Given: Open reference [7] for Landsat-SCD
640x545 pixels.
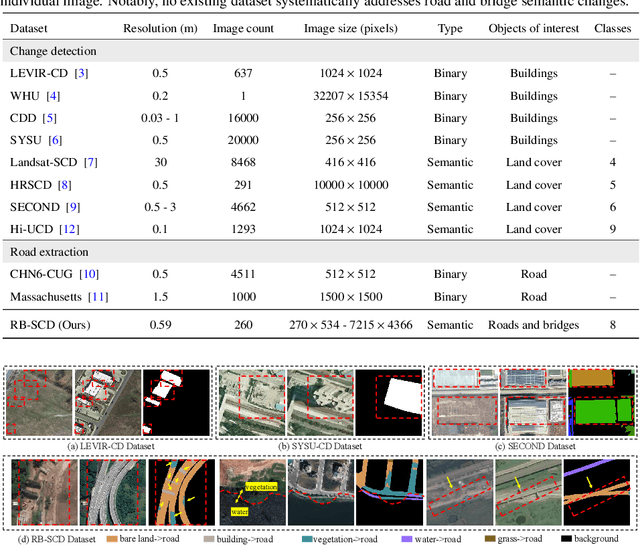Looking at the screenshot, I should [90, 162].
